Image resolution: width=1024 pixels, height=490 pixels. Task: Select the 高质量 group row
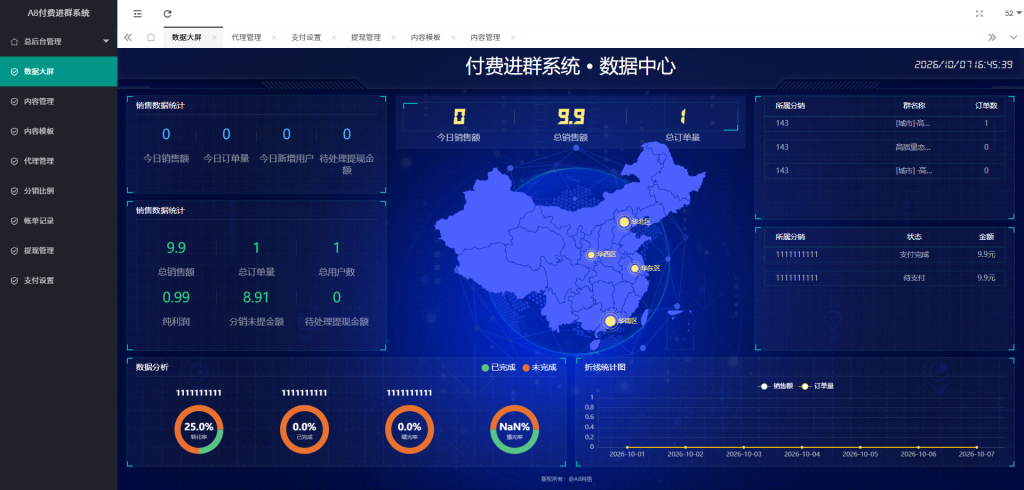click(885, 147)
